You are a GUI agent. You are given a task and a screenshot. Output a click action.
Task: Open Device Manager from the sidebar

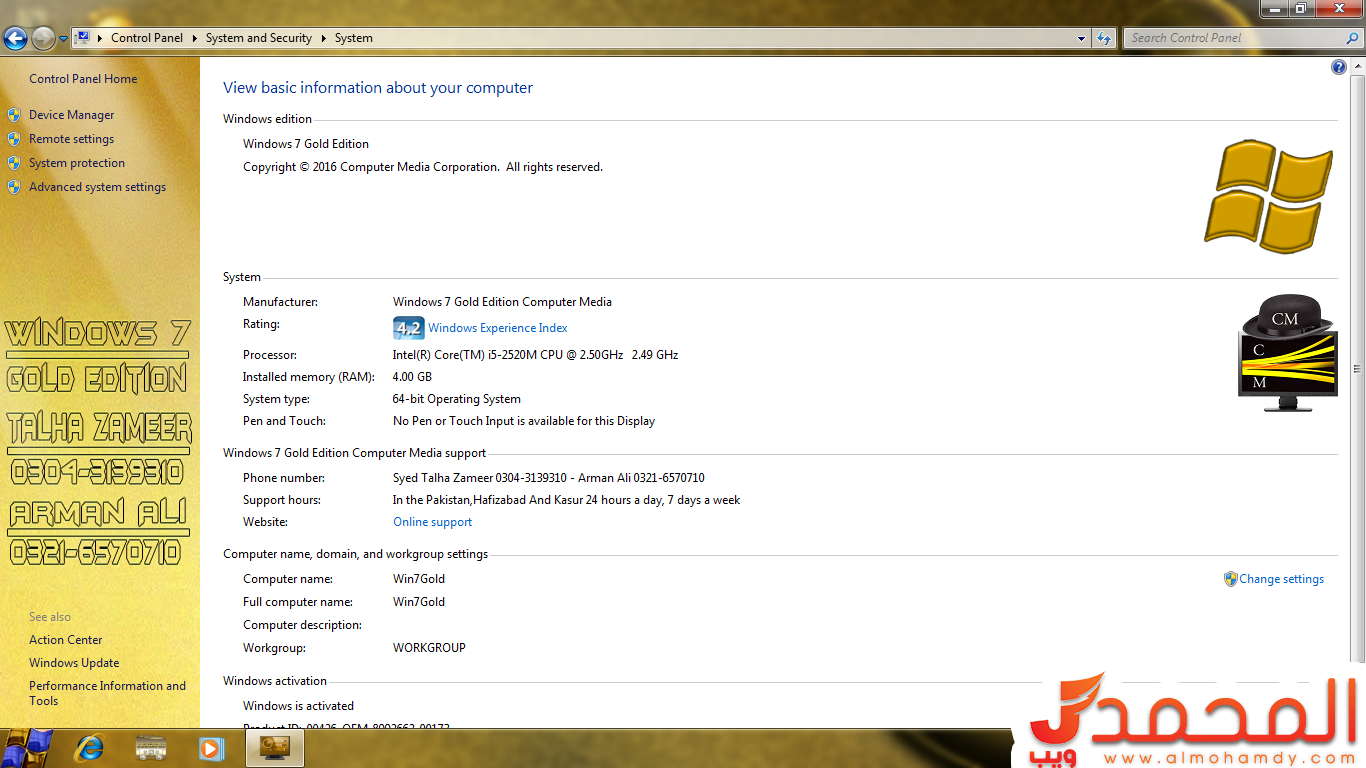pyautogui.click(x=71, y=115)
